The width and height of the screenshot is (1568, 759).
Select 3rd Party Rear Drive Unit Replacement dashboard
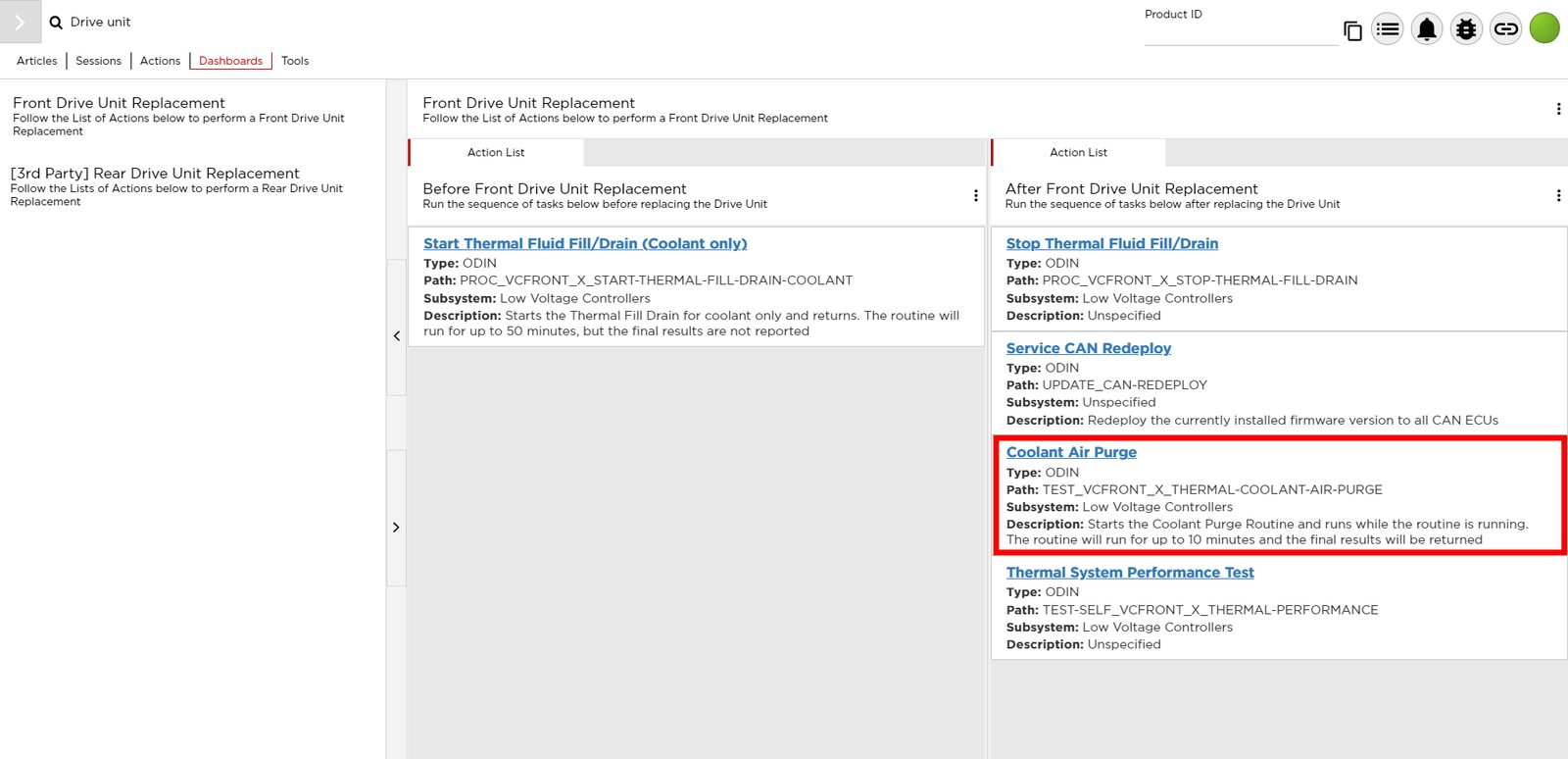(155, 174)
